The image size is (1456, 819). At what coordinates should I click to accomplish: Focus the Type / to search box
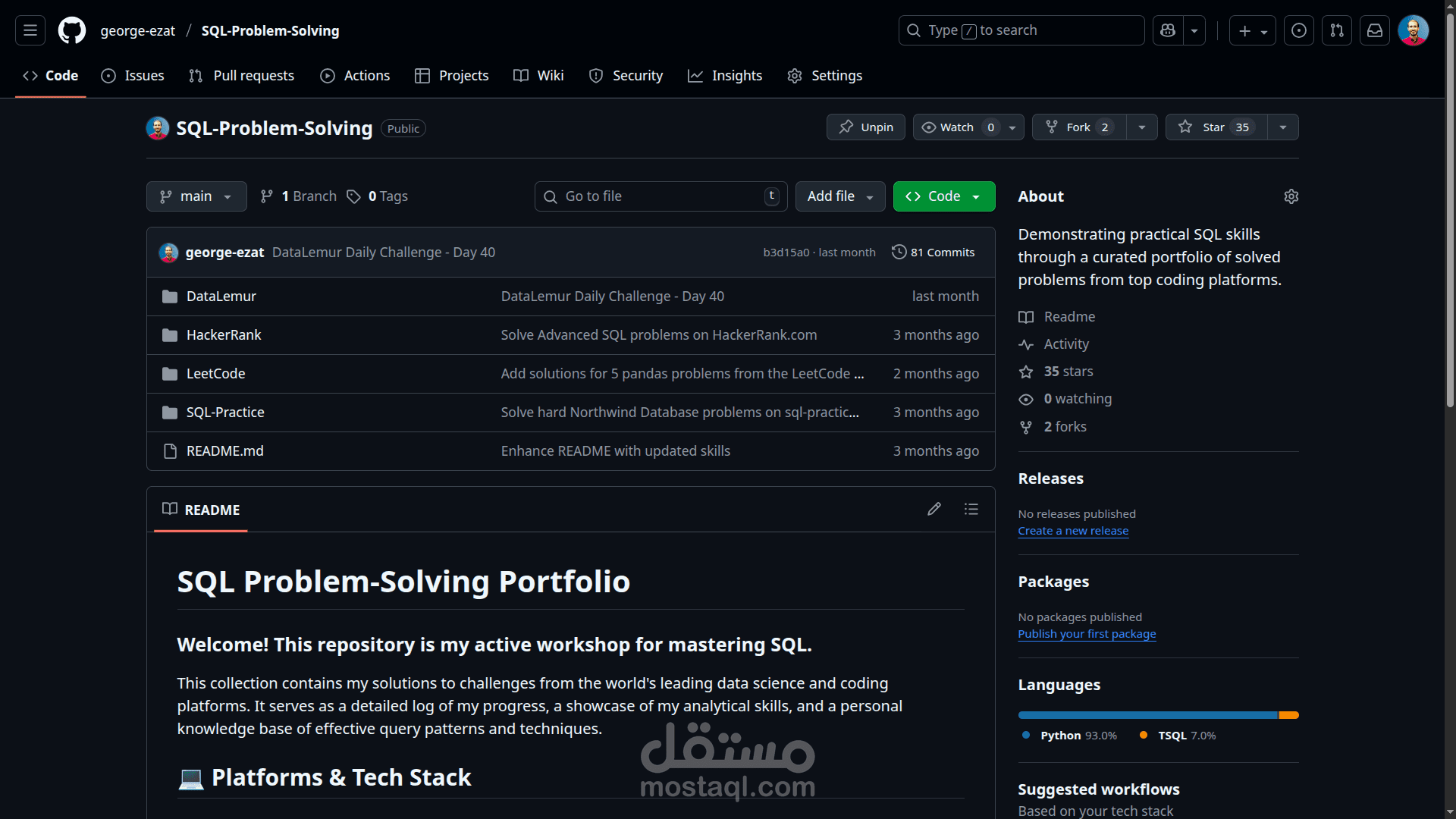coord(1021,30)
